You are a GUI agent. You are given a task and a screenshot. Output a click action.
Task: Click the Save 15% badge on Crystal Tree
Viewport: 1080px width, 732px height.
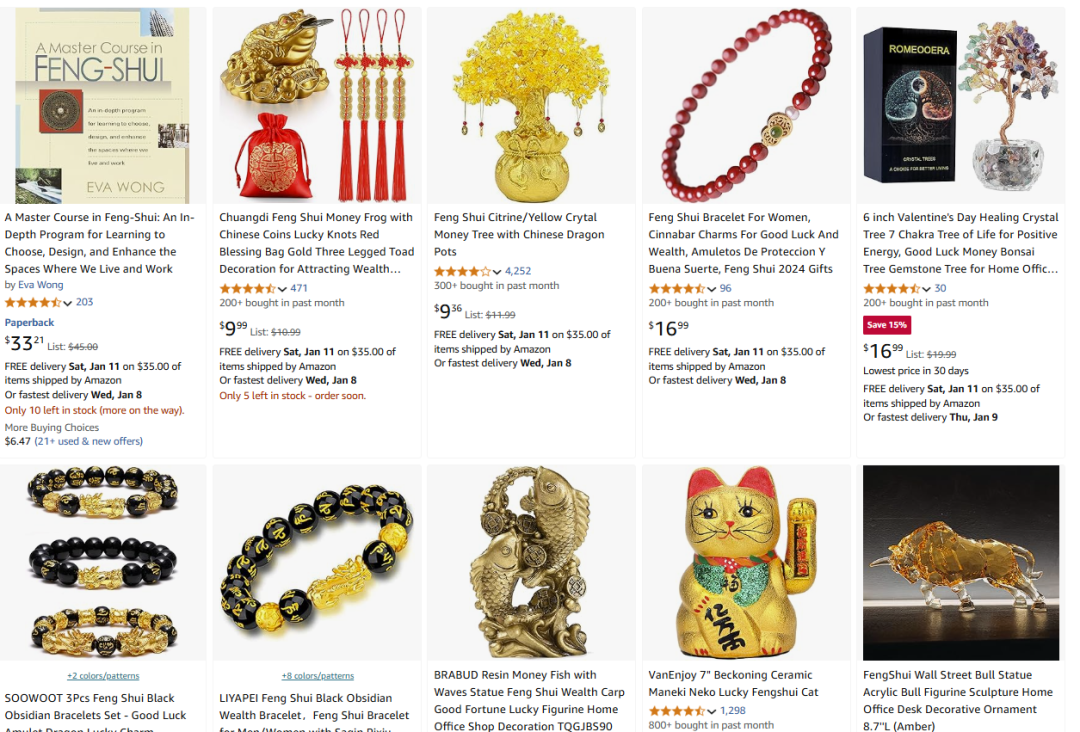tap(887, 325)
